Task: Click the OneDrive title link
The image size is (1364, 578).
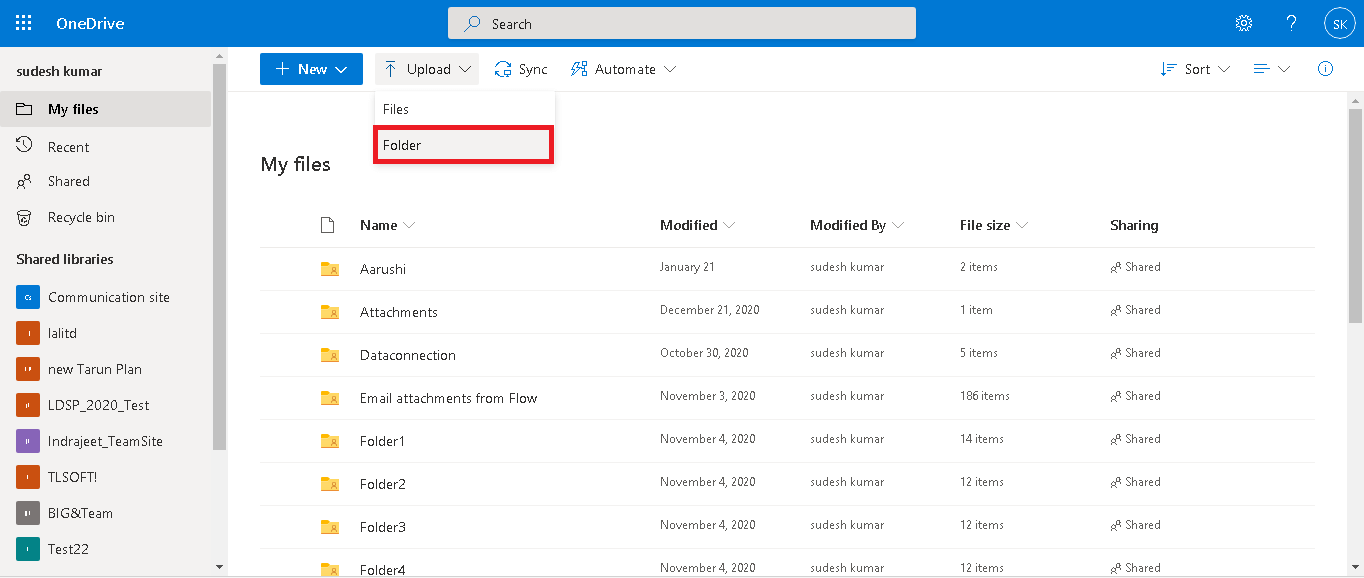Action: (90, 23)
